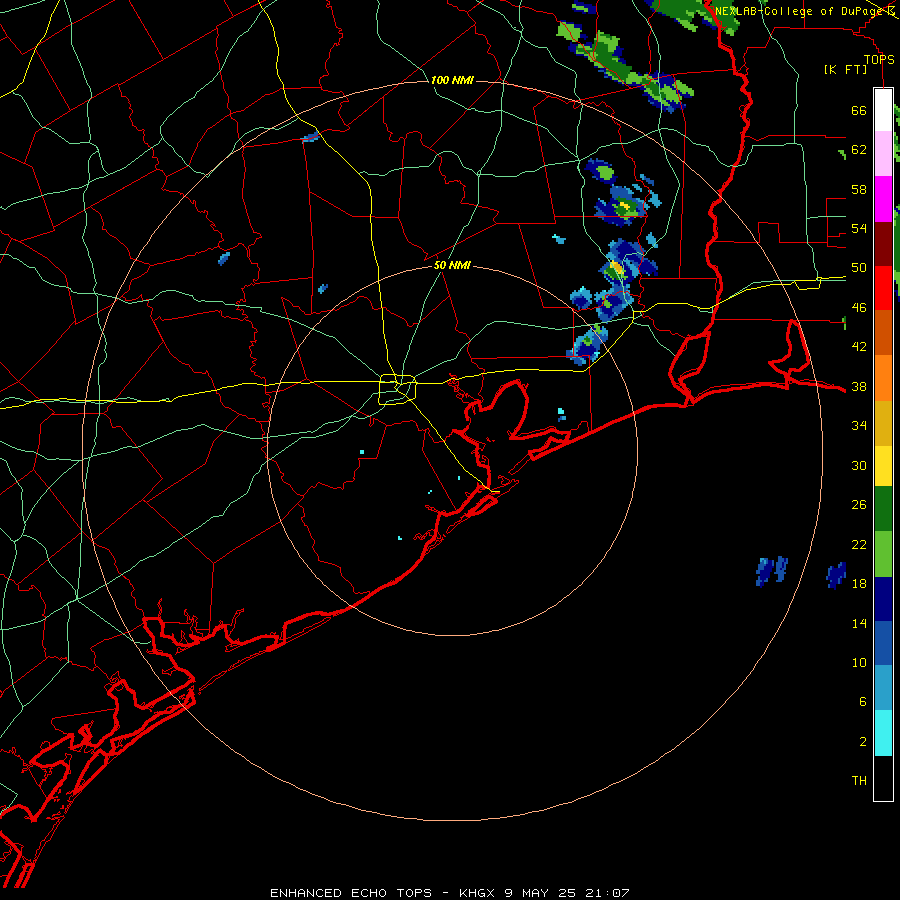Click the NEXLAB-College of DuPage credit text

(800, 11)
